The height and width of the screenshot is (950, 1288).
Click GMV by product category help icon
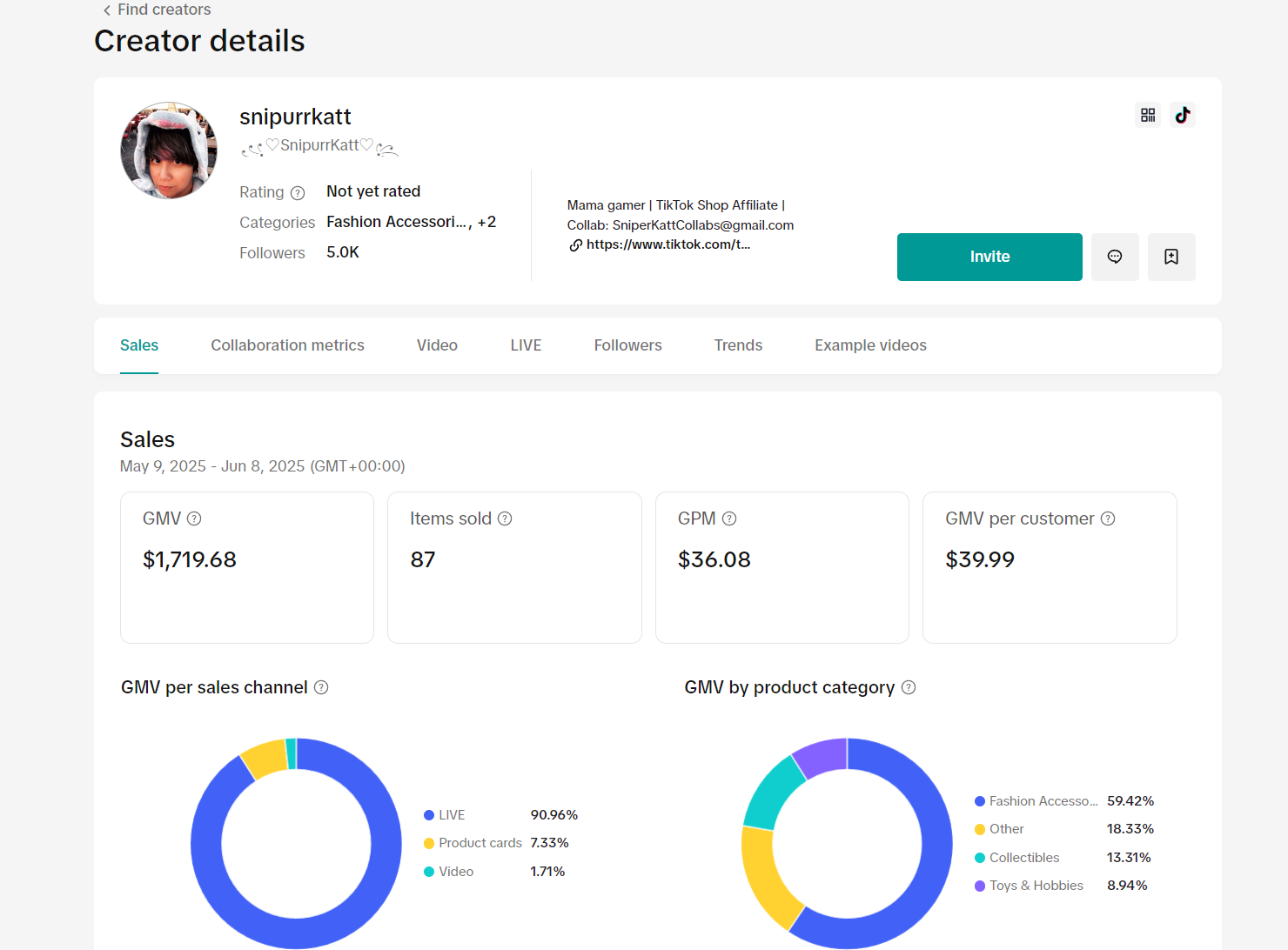pos(909,687)
